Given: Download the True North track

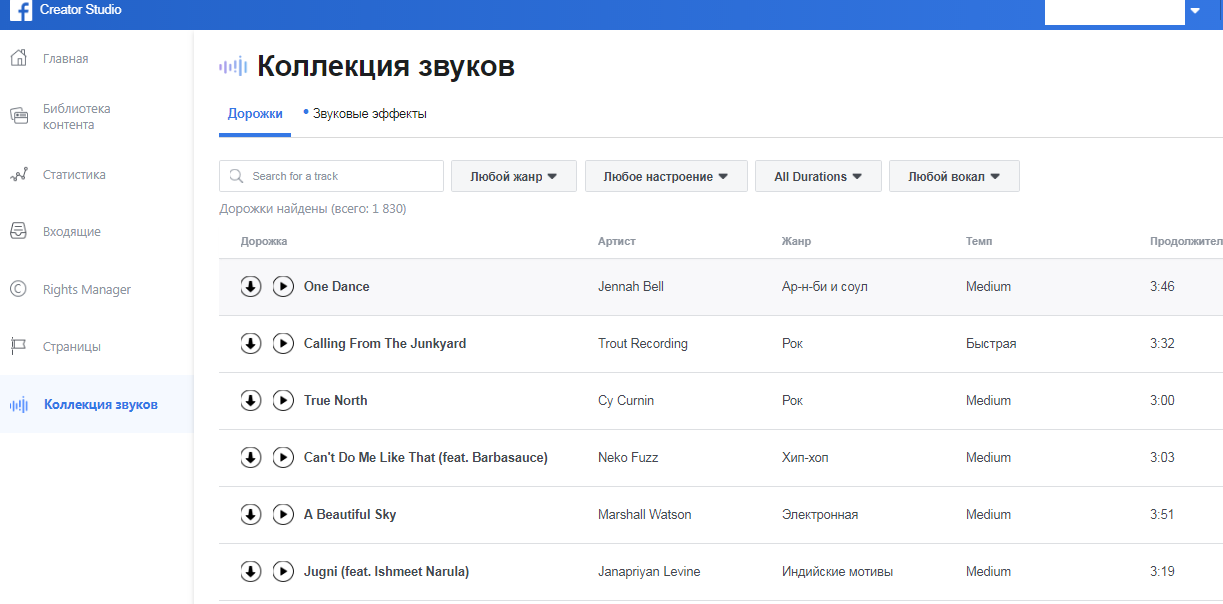Looking at the screenshot, I should click(251, 400).
